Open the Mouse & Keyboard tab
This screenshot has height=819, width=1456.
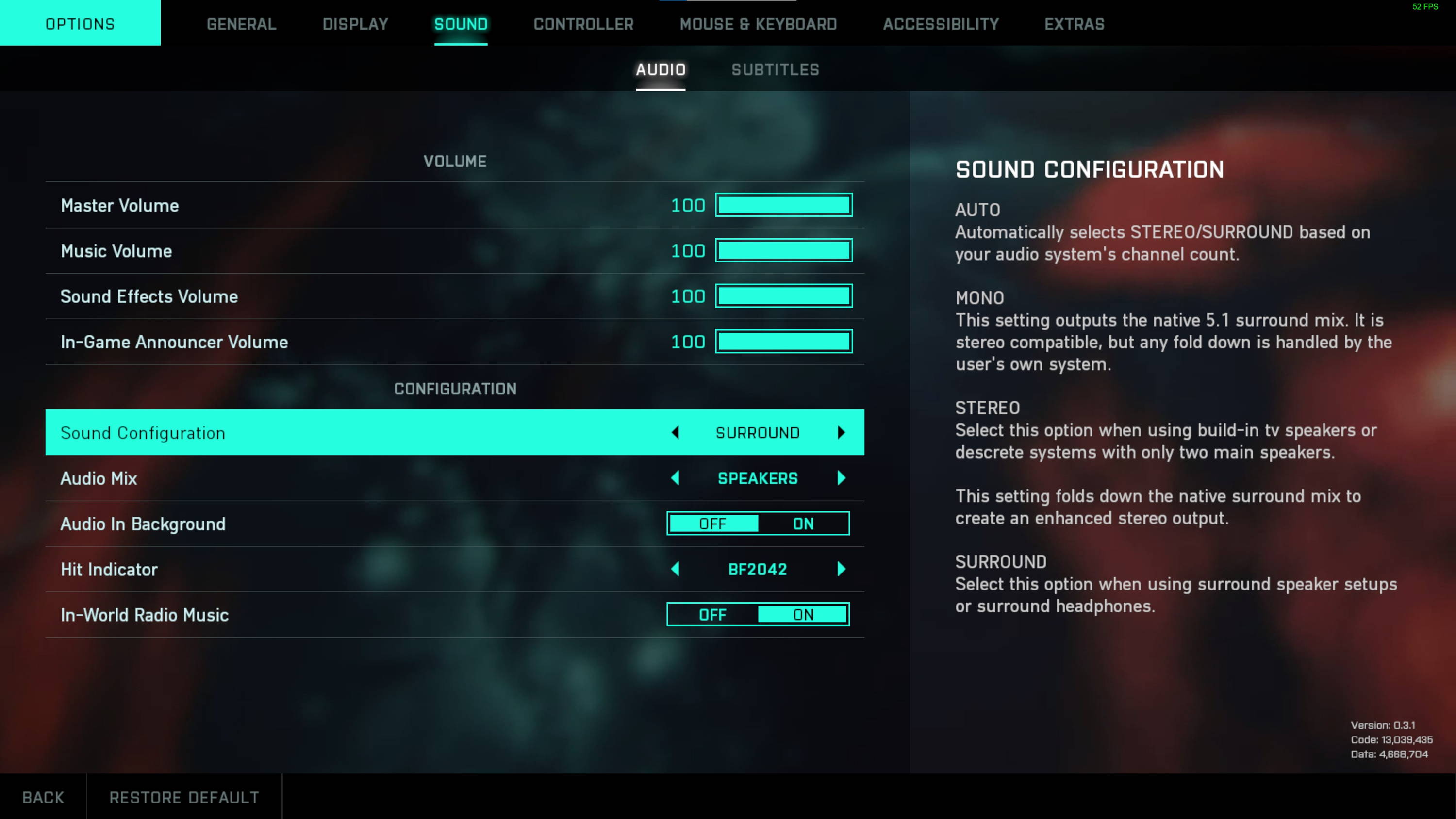pos(758,24)
